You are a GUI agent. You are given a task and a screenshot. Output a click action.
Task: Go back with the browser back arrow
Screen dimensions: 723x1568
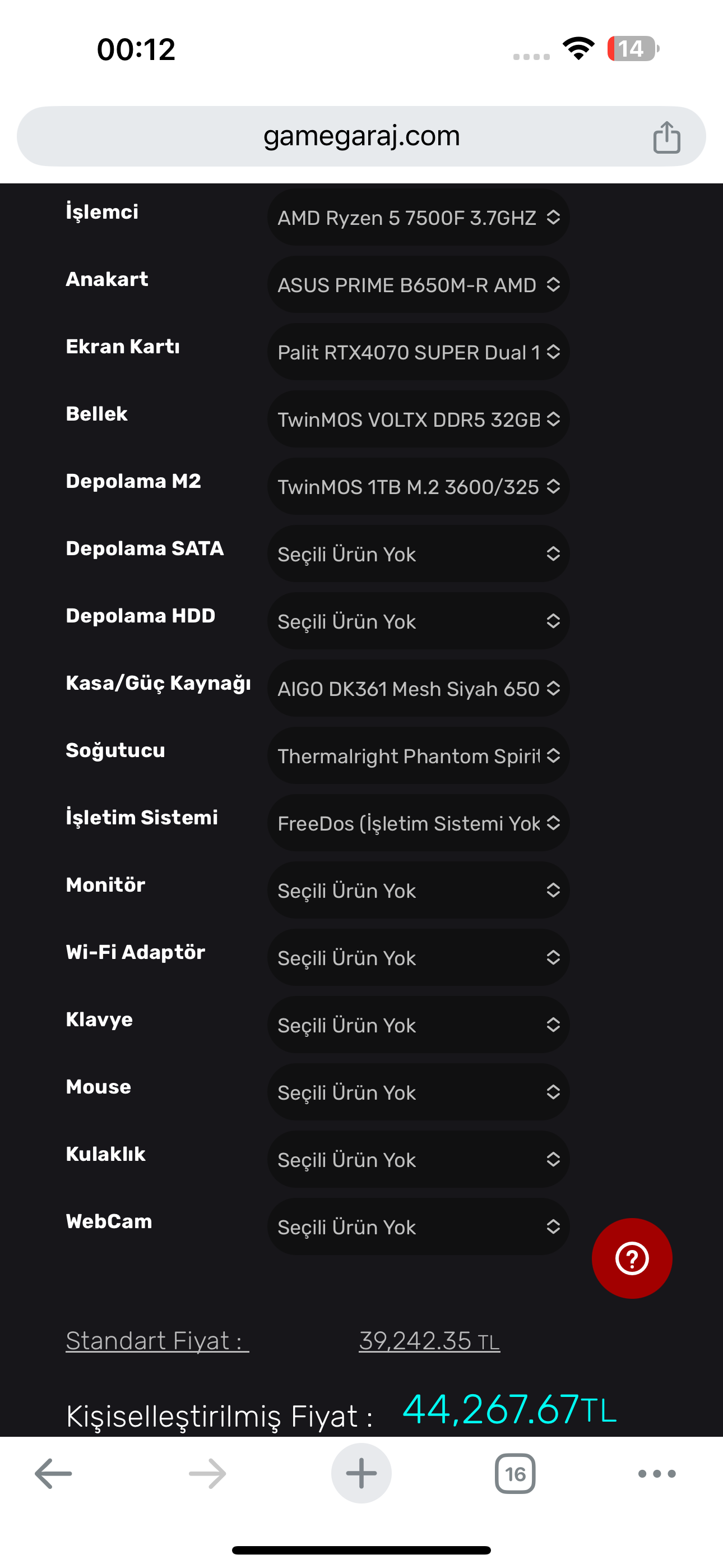(54, 1474)
